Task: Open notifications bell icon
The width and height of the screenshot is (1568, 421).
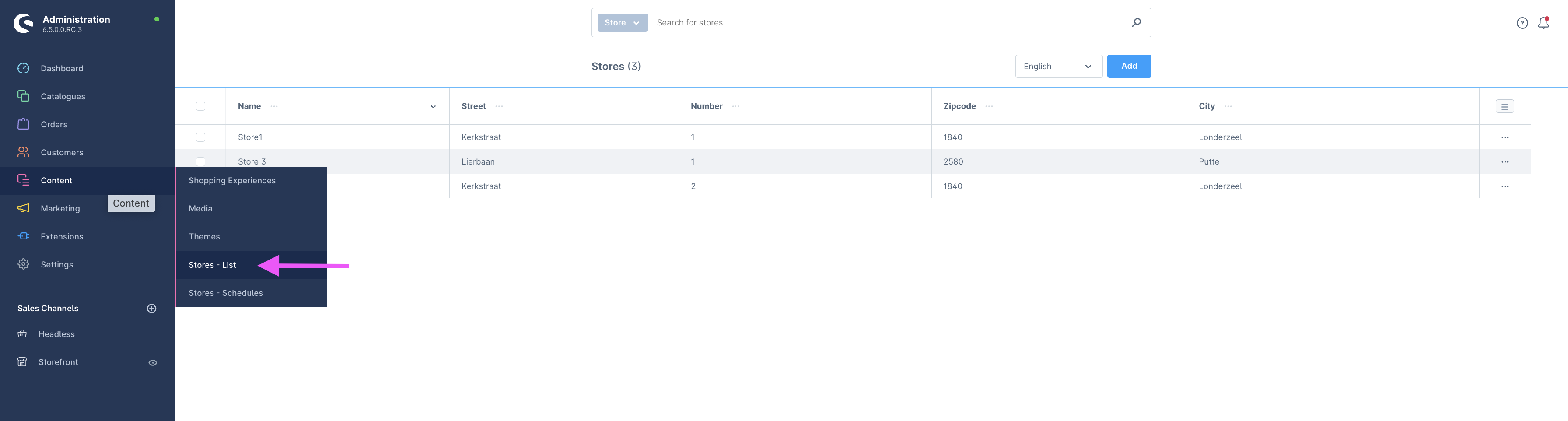Action: [x=1543, y=23]
